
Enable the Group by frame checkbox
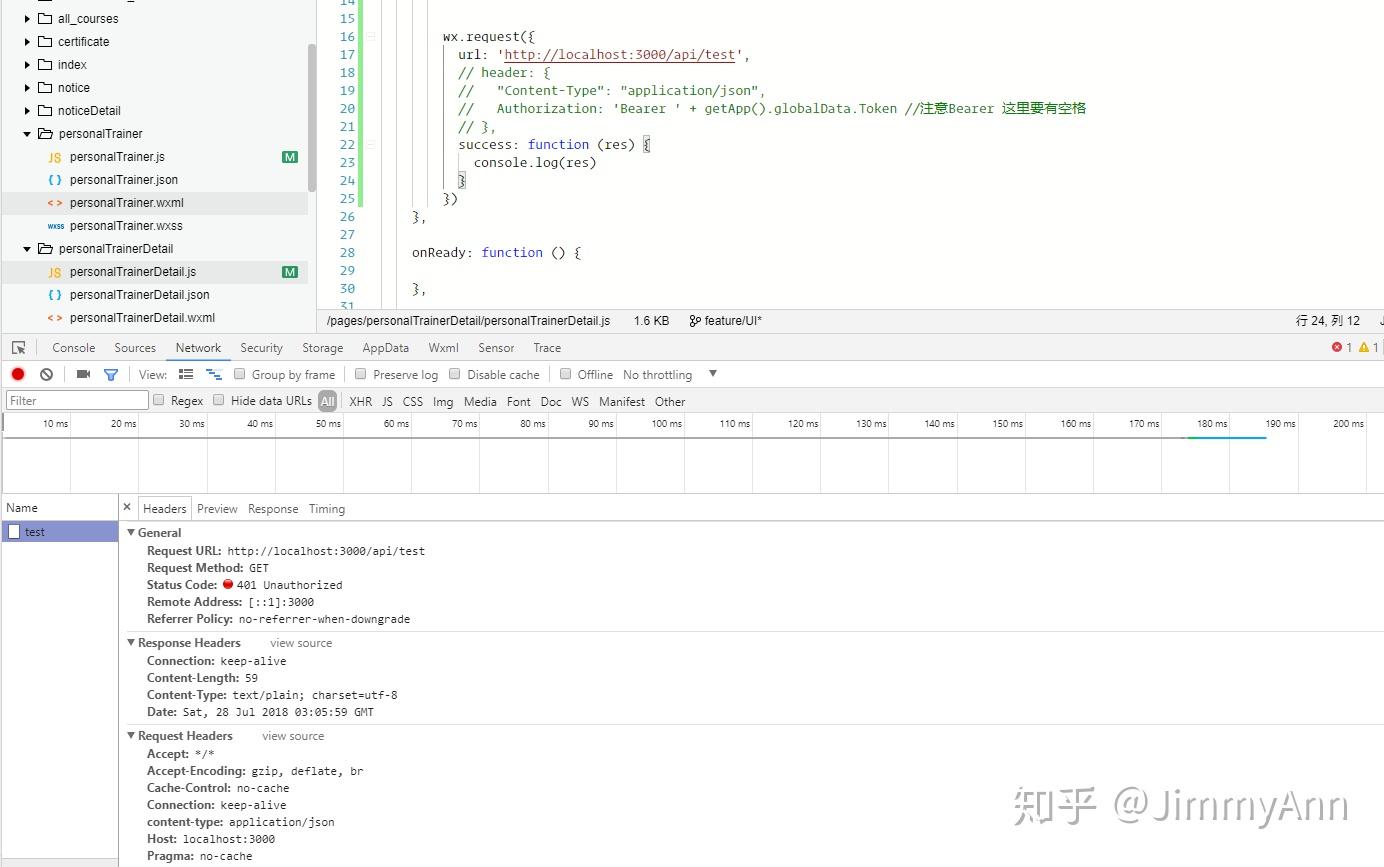(239, 374)
